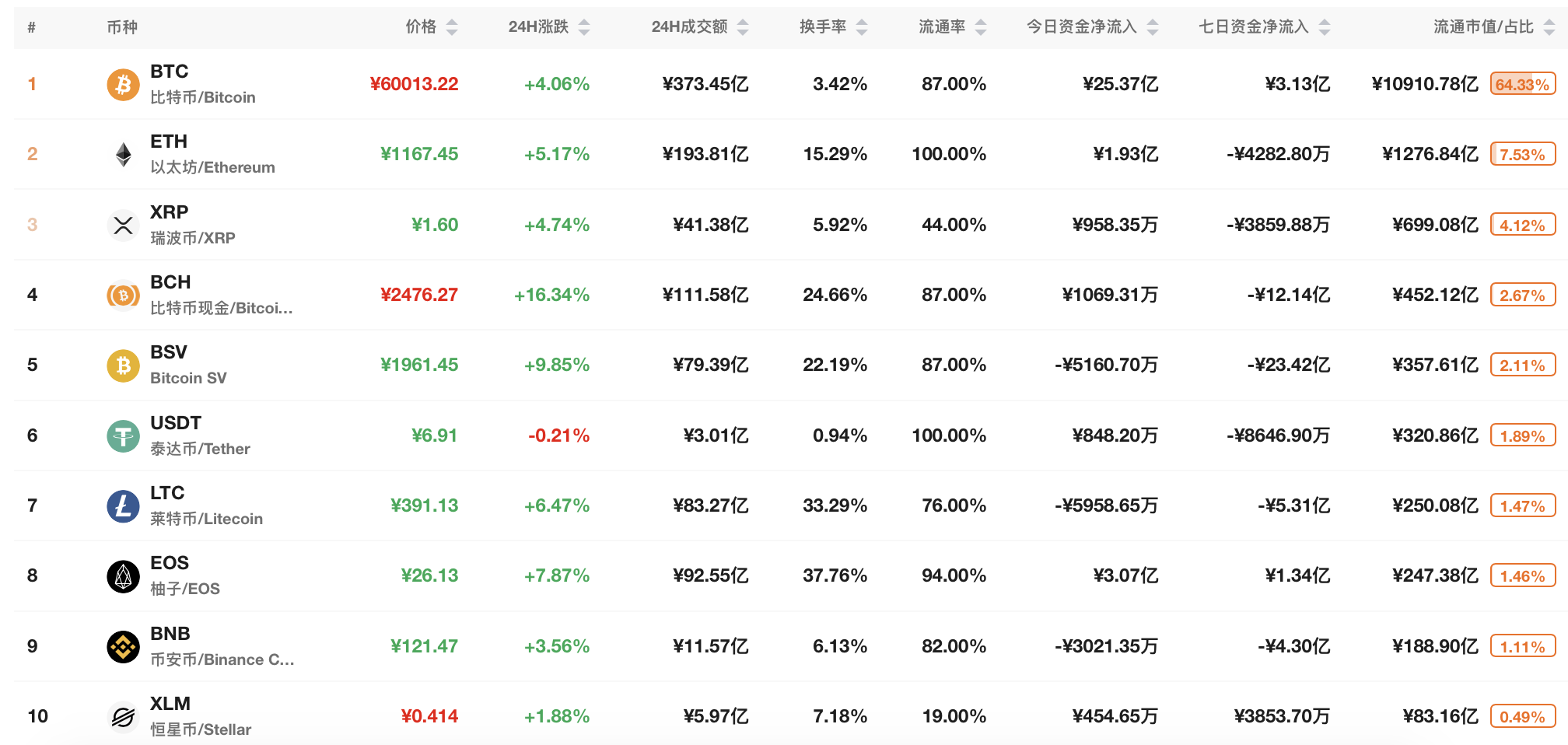Click BCH seven-day inflow -¥12.14亿

coord(1289,295)
